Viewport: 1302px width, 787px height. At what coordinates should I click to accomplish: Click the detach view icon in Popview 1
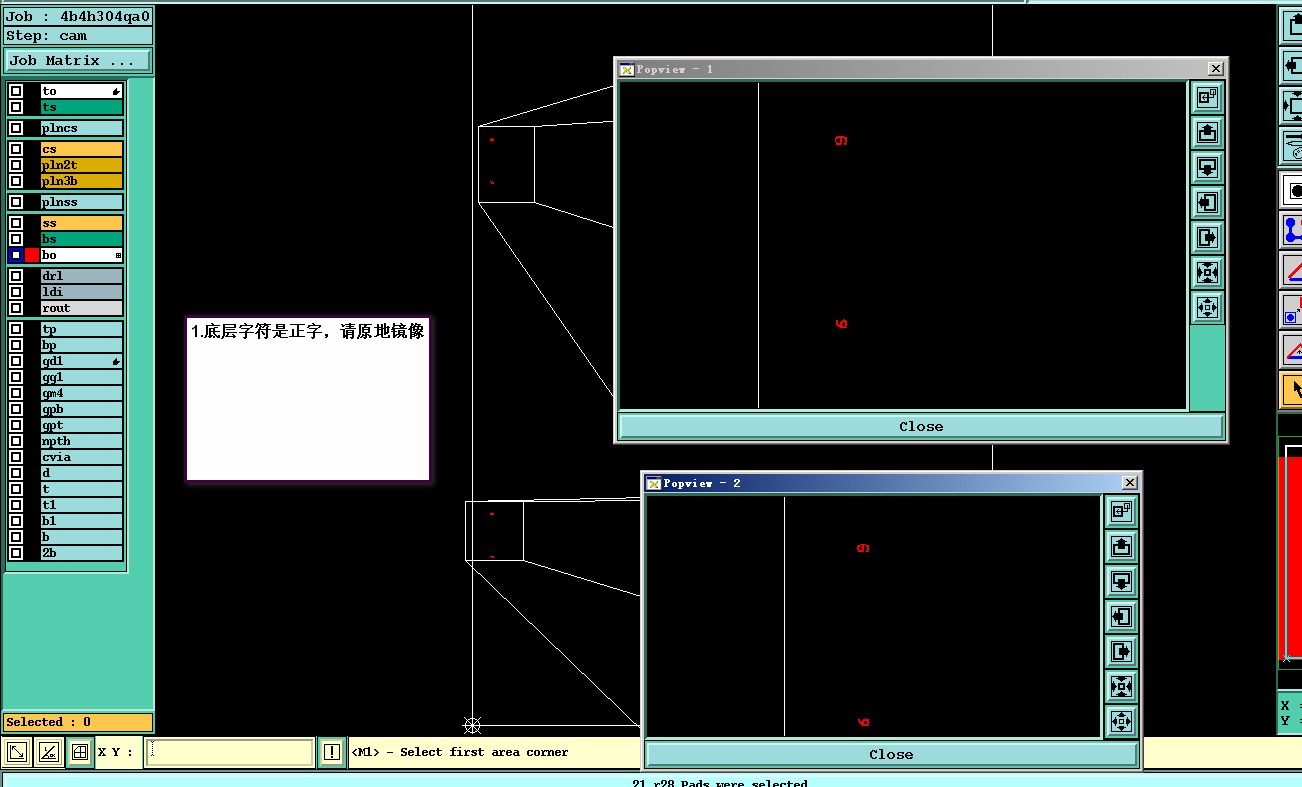[x=1208, y=97]
